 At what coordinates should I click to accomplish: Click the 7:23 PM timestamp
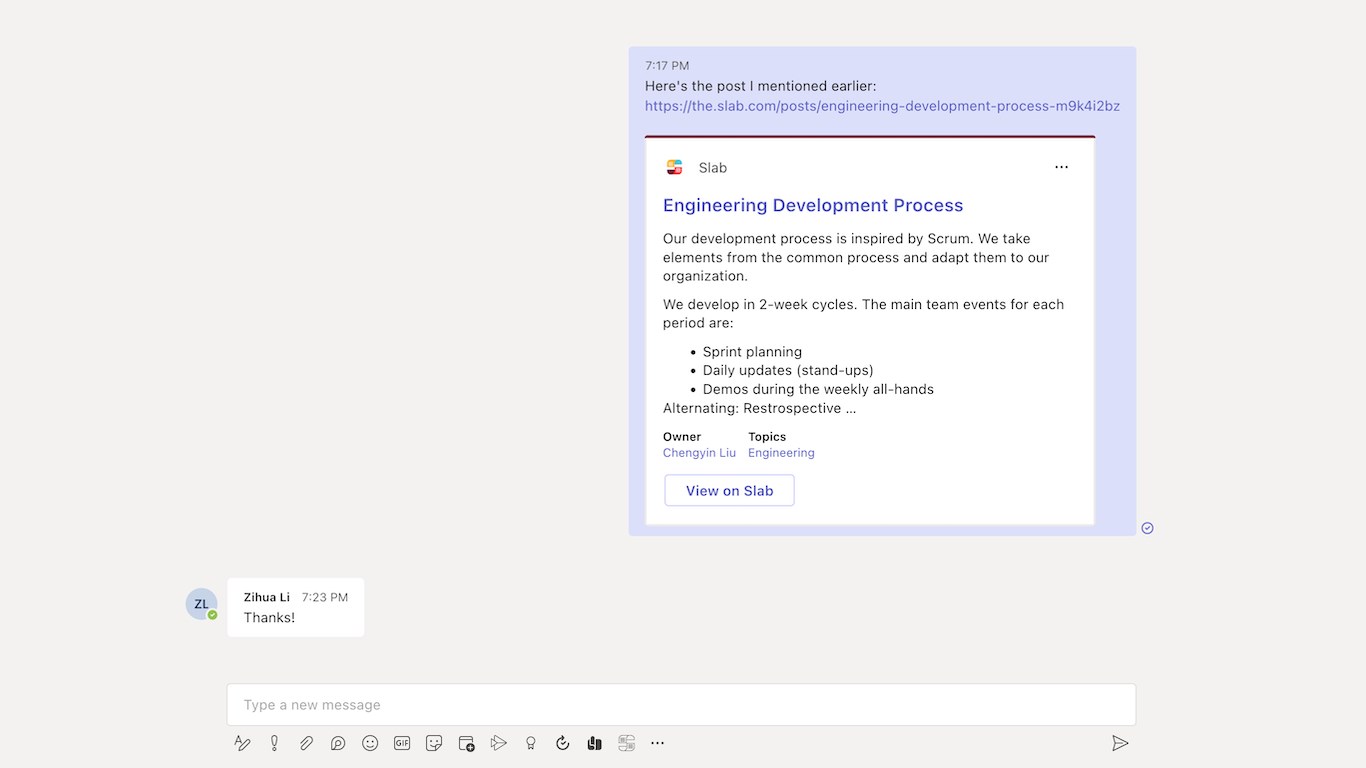tap(325, 597)
